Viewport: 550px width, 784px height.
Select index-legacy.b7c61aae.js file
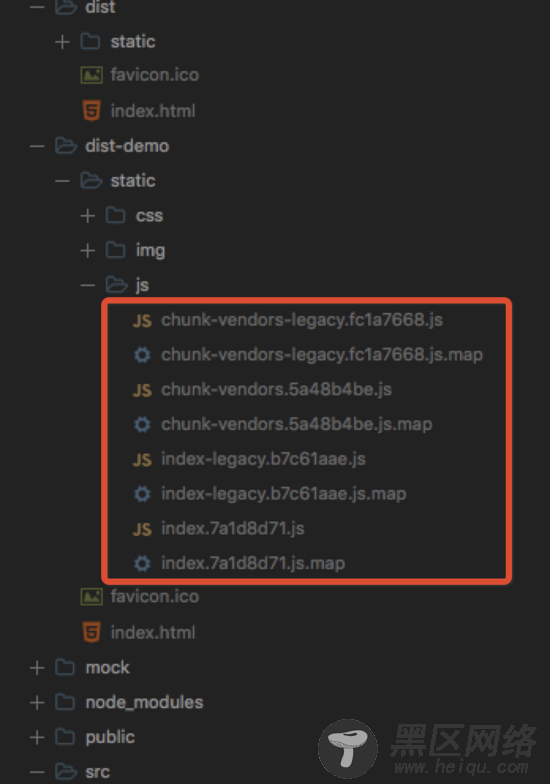(x=264, y=459)
